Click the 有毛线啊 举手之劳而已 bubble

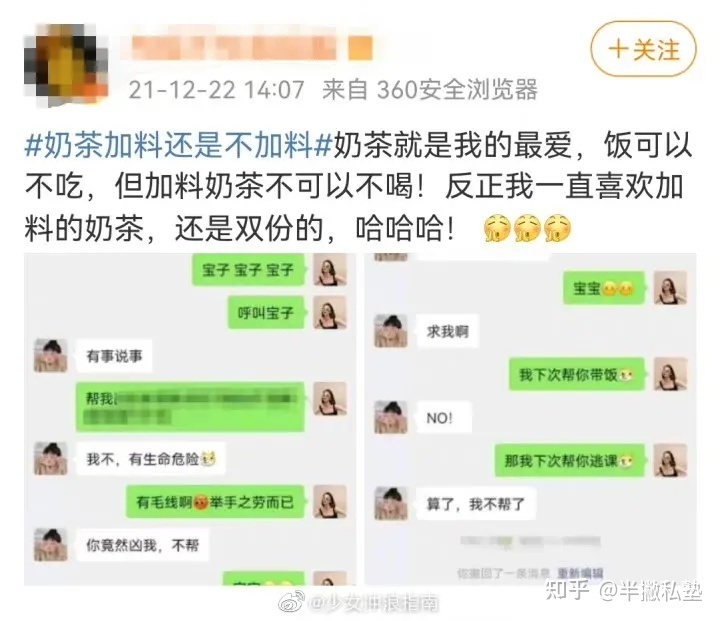[x=215, y=502]
